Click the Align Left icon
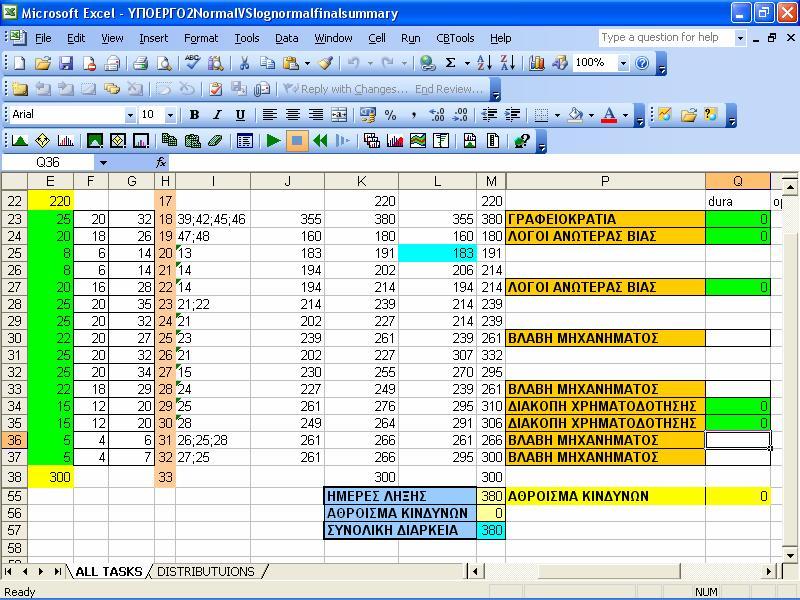This screenshot has height=600, width=800. [269, 115]
